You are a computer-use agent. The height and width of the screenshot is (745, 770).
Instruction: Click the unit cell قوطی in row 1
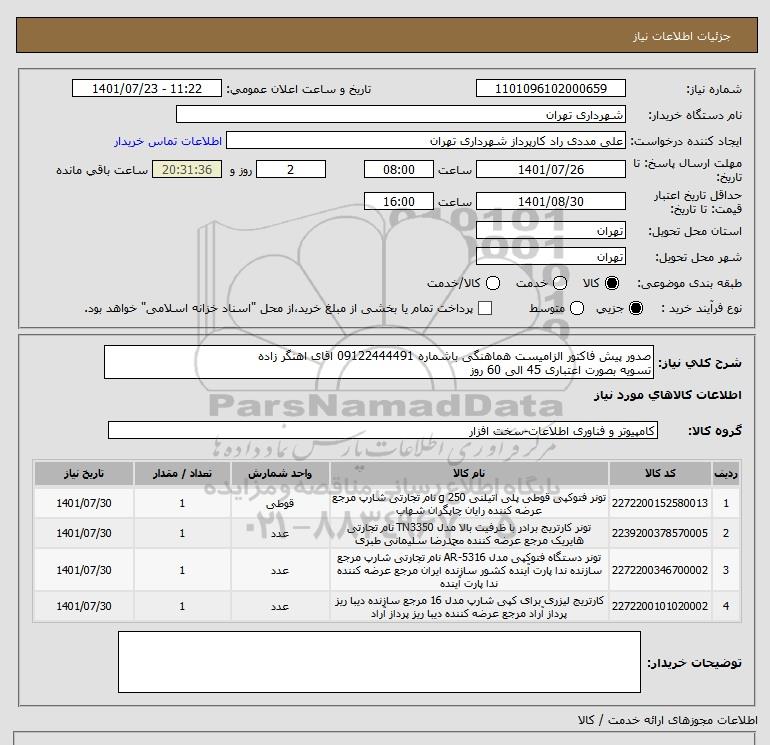pos(280,504)
